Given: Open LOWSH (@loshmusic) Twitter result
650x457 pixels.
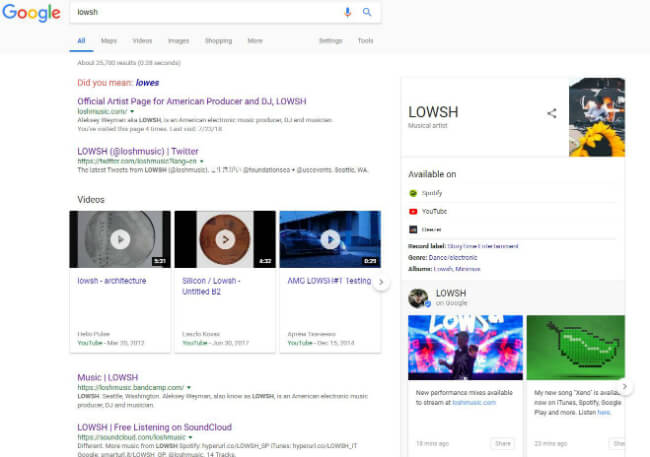Looking at the screenshot, I should 138,151.
